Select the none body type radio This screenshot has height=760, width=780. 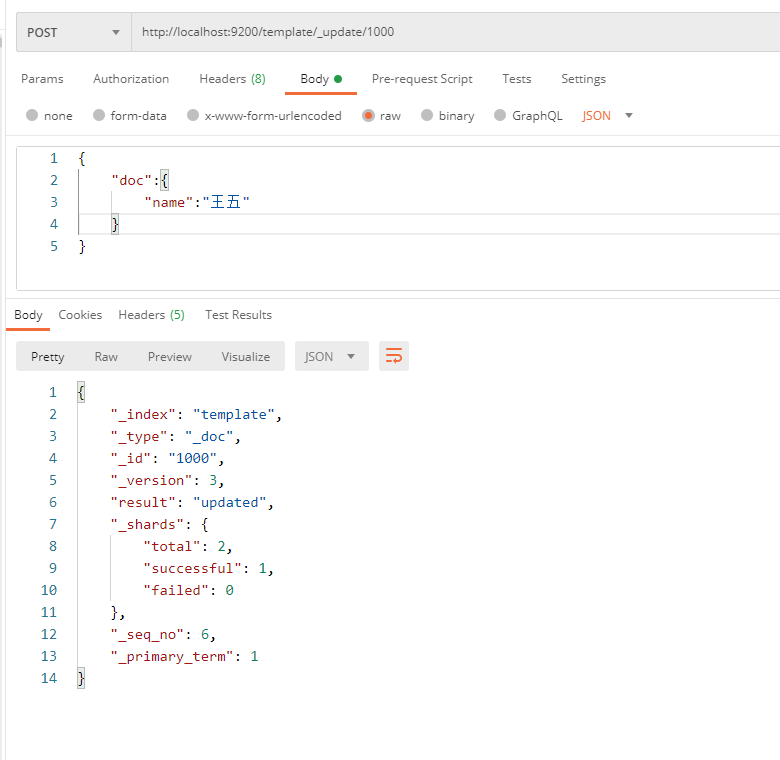tap(32, 115)
